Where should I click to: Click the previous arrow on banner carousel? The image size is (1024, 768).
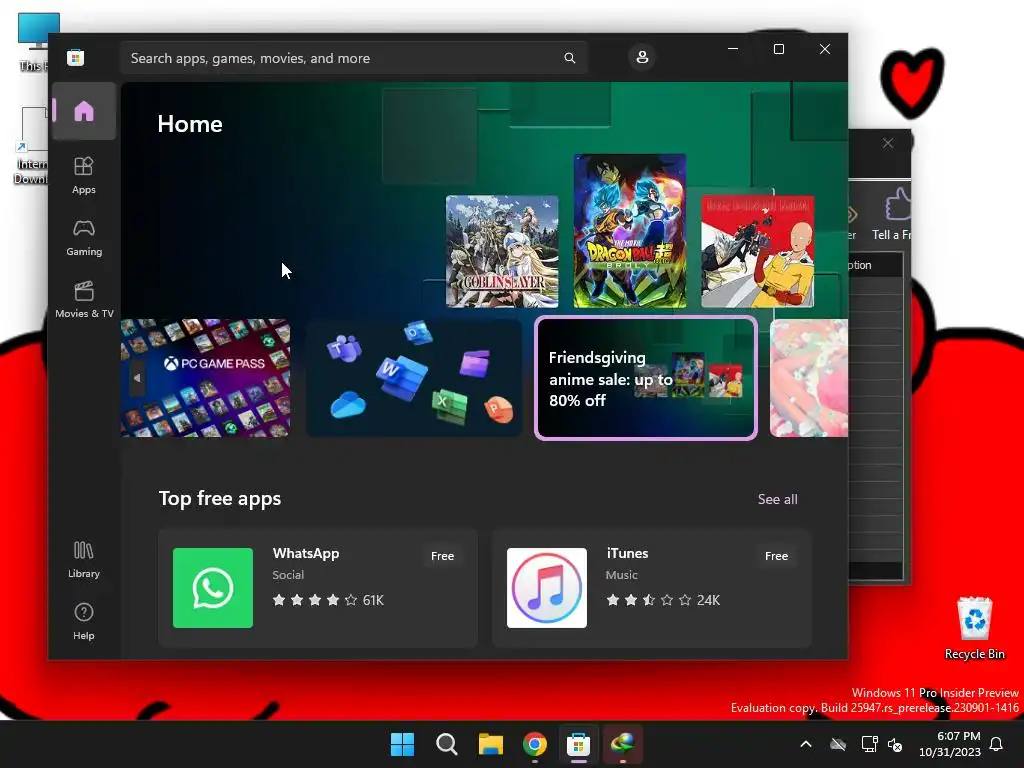click(137, 377)
